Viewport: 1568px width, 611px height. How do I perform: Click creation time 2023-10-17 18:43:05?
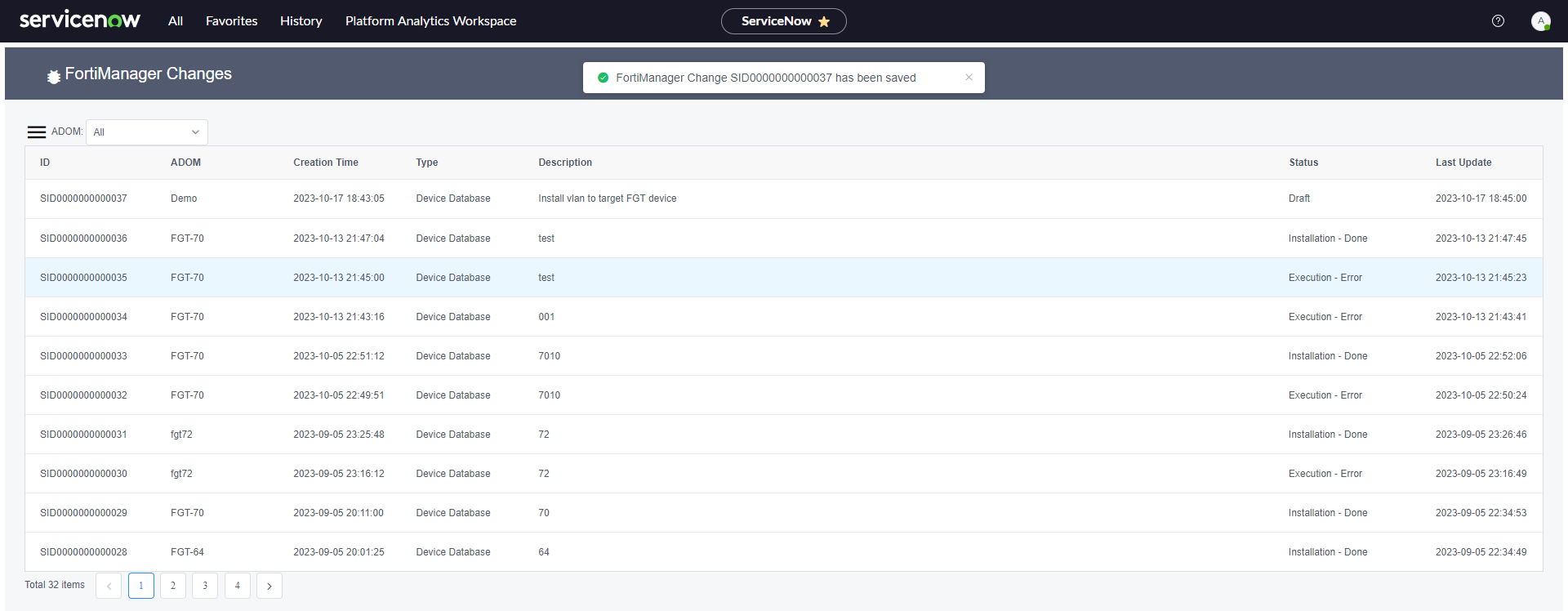(339, 198)
